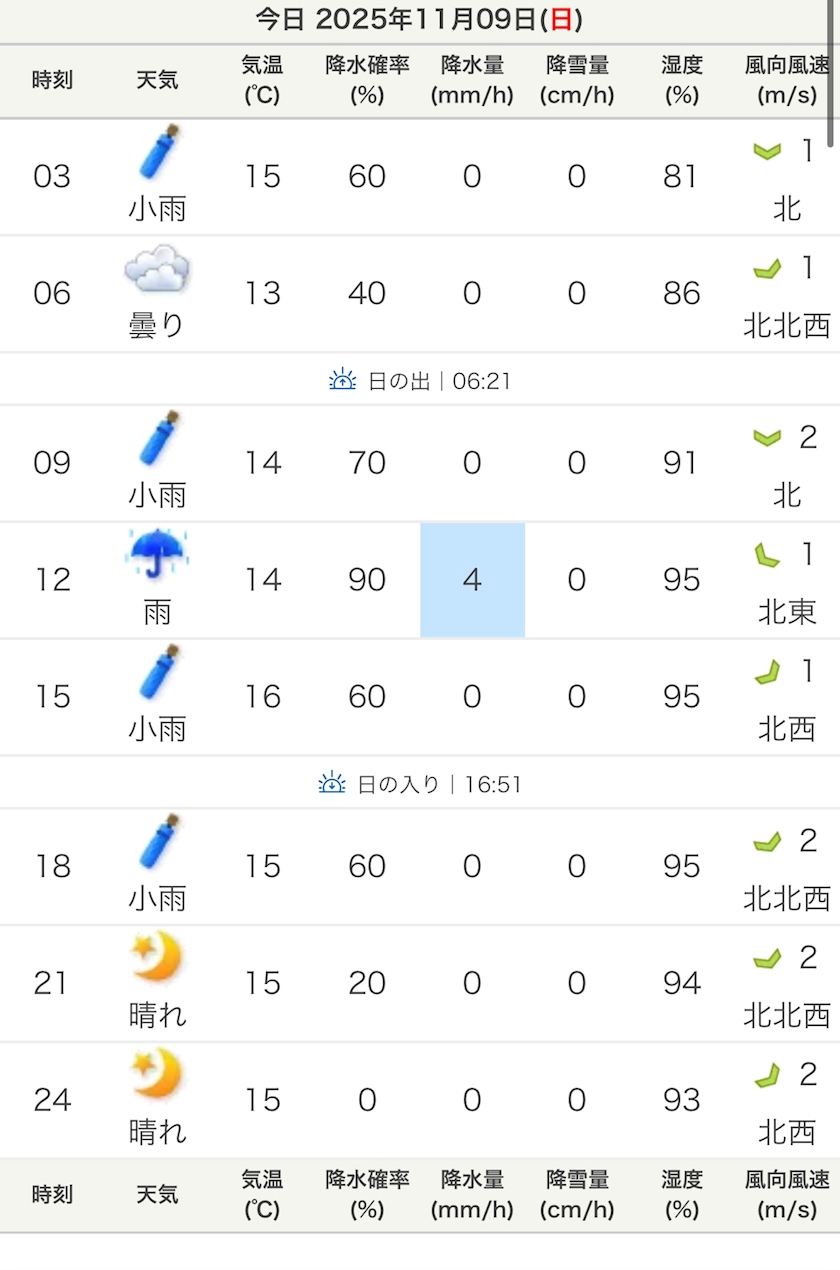
Task: Click the moon clear-sky icon at 21
Action: coord(158,957)
